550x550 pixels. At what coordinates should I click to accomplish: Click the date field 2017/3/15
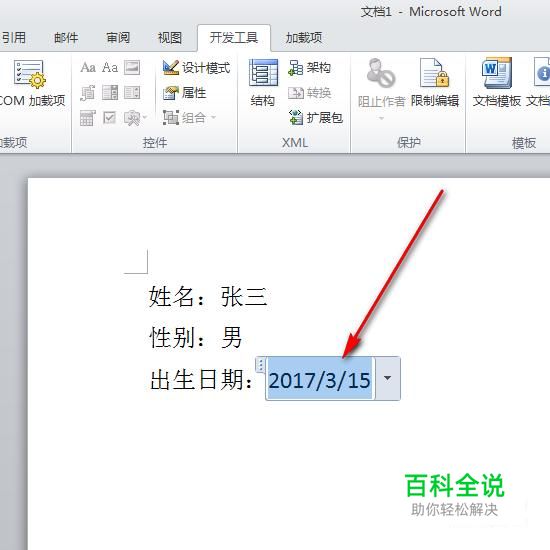320,380
